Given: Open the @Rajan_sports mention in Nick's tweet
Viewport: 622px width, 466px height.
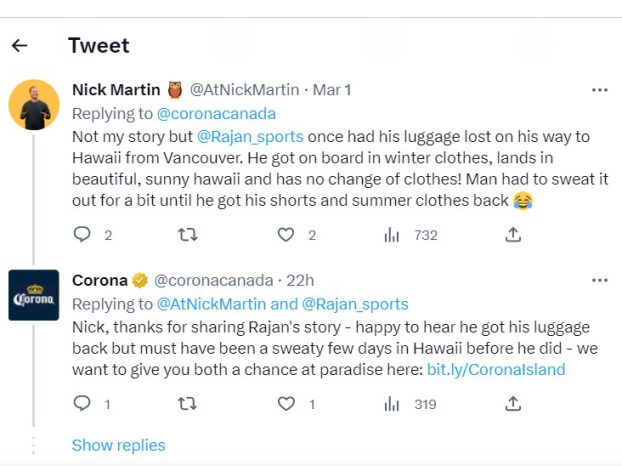Looking at the screenshot, I should (248, 136).
